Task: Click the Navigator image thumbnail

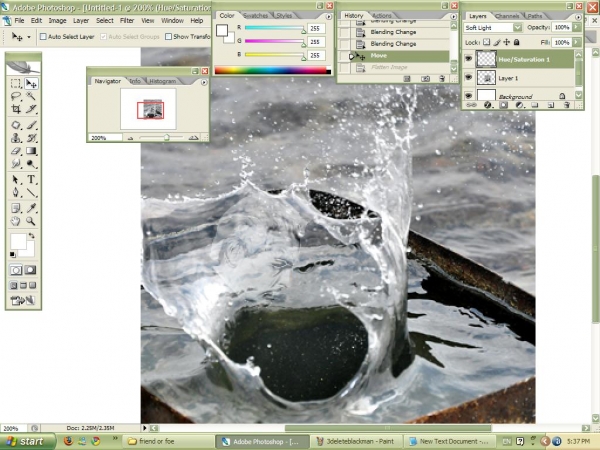Action: pos(150,110)
